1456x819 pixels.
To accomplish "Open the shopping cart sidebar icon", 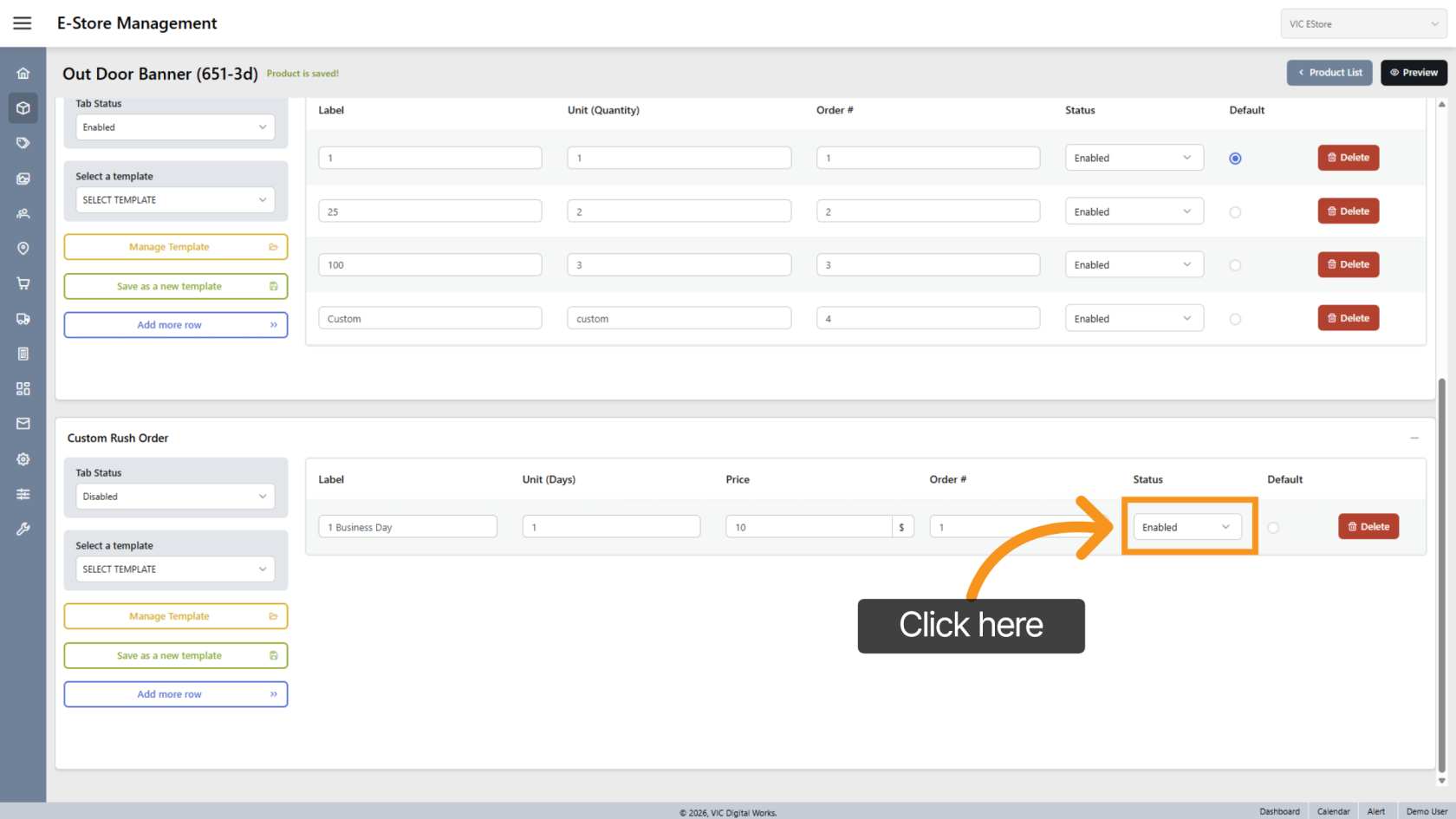I will coord(23,283).
